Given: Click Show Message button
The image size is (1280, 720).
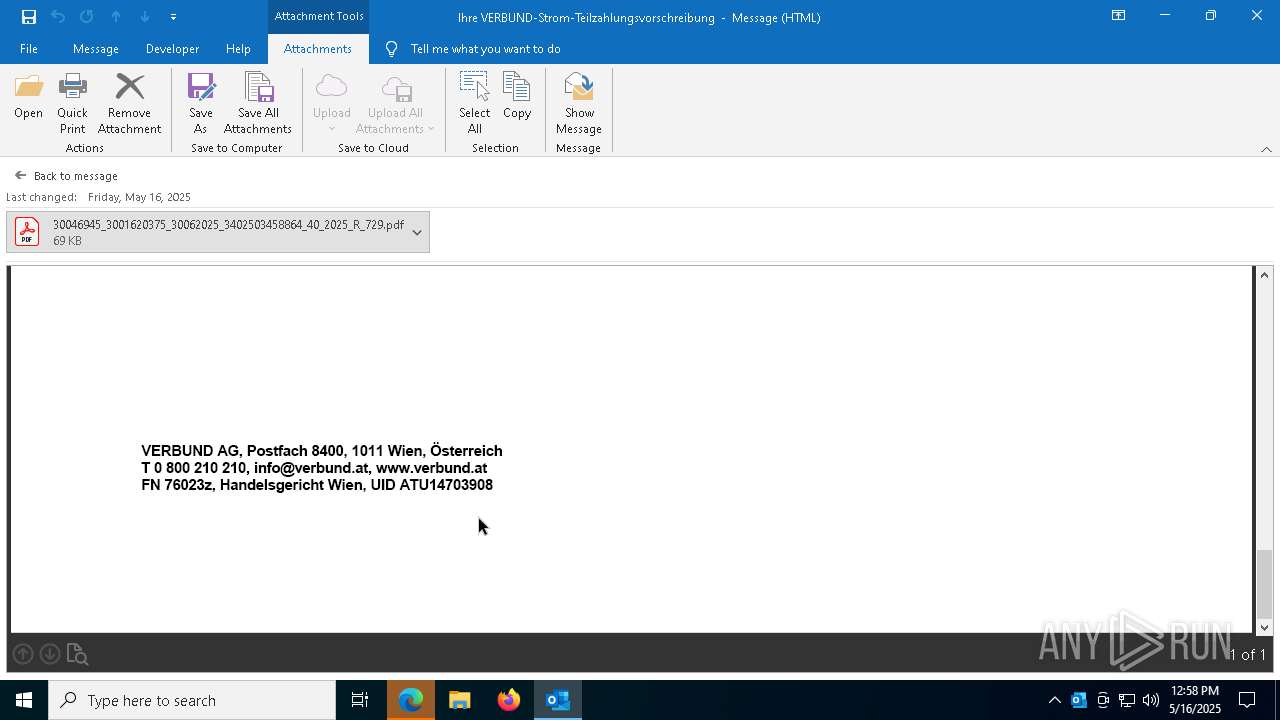Looking at the screenshot, I should [x=579, y=103].
